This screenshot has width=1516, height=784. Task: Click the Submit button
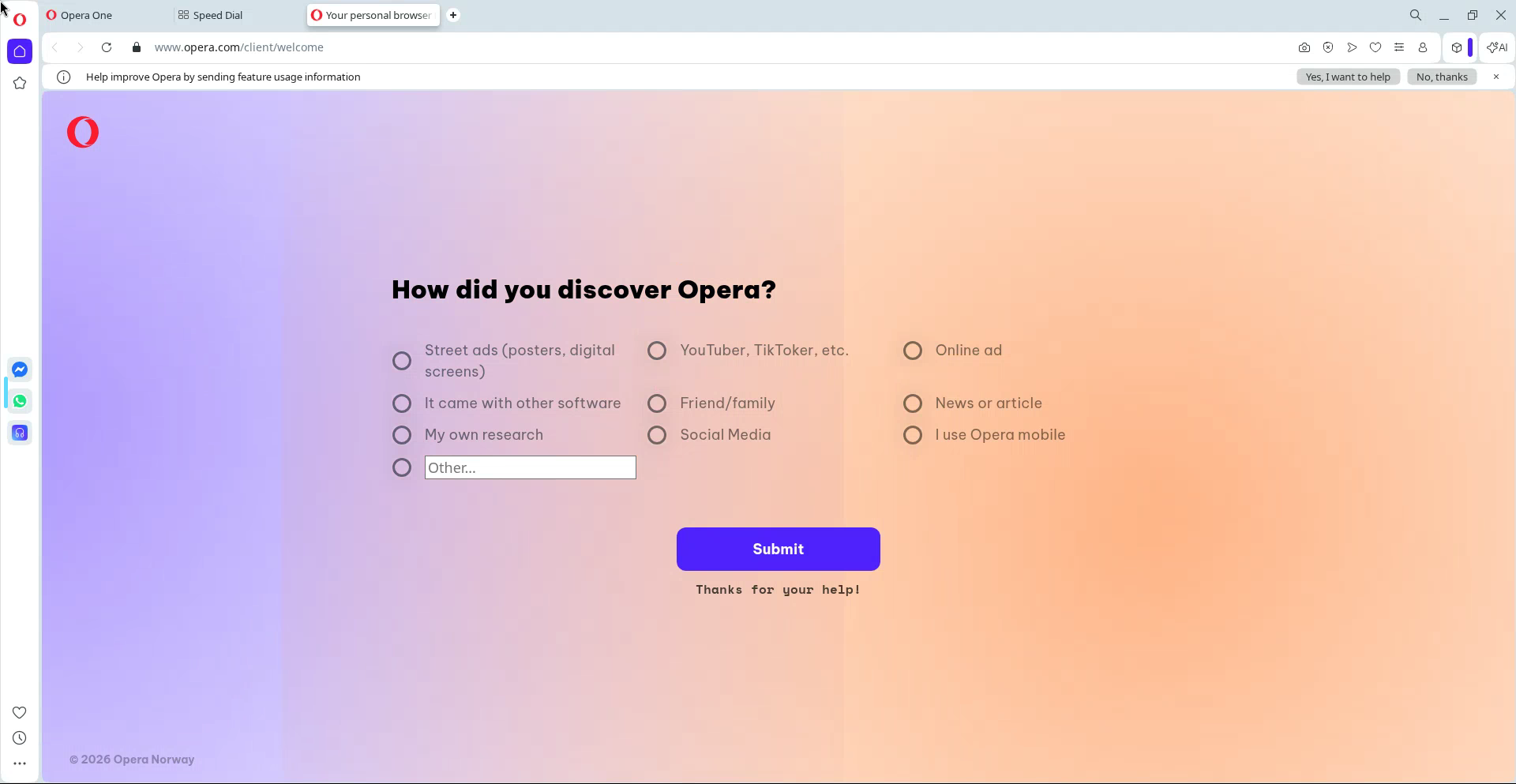778,549
